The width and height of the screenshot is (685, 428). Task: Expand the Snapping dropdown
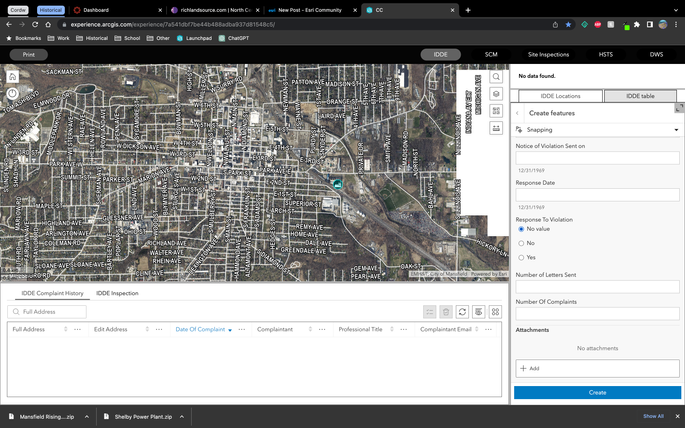(676, 130)
